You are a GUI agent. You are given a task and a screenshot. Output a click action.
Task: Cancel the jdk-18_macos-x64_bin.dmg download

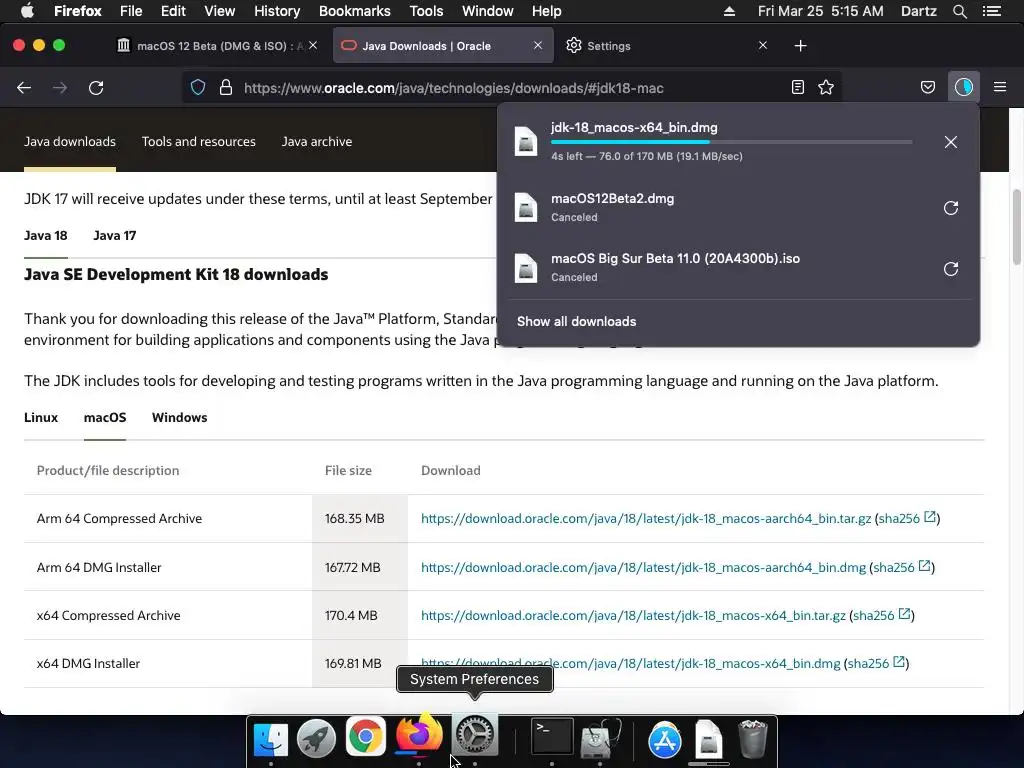point(951,142)
